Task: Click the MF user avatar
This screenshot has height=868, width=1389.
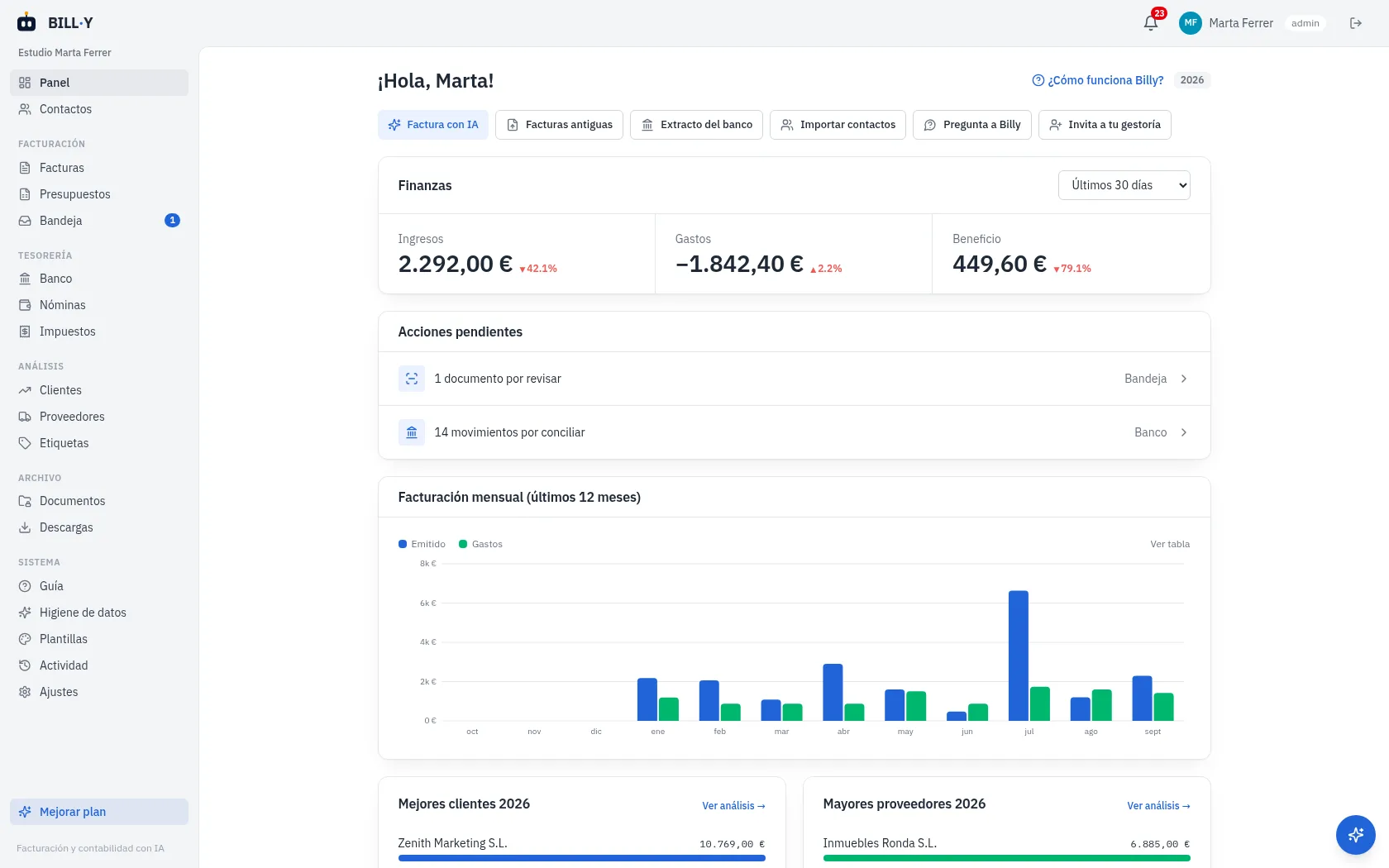Action: click(1191, 23)
